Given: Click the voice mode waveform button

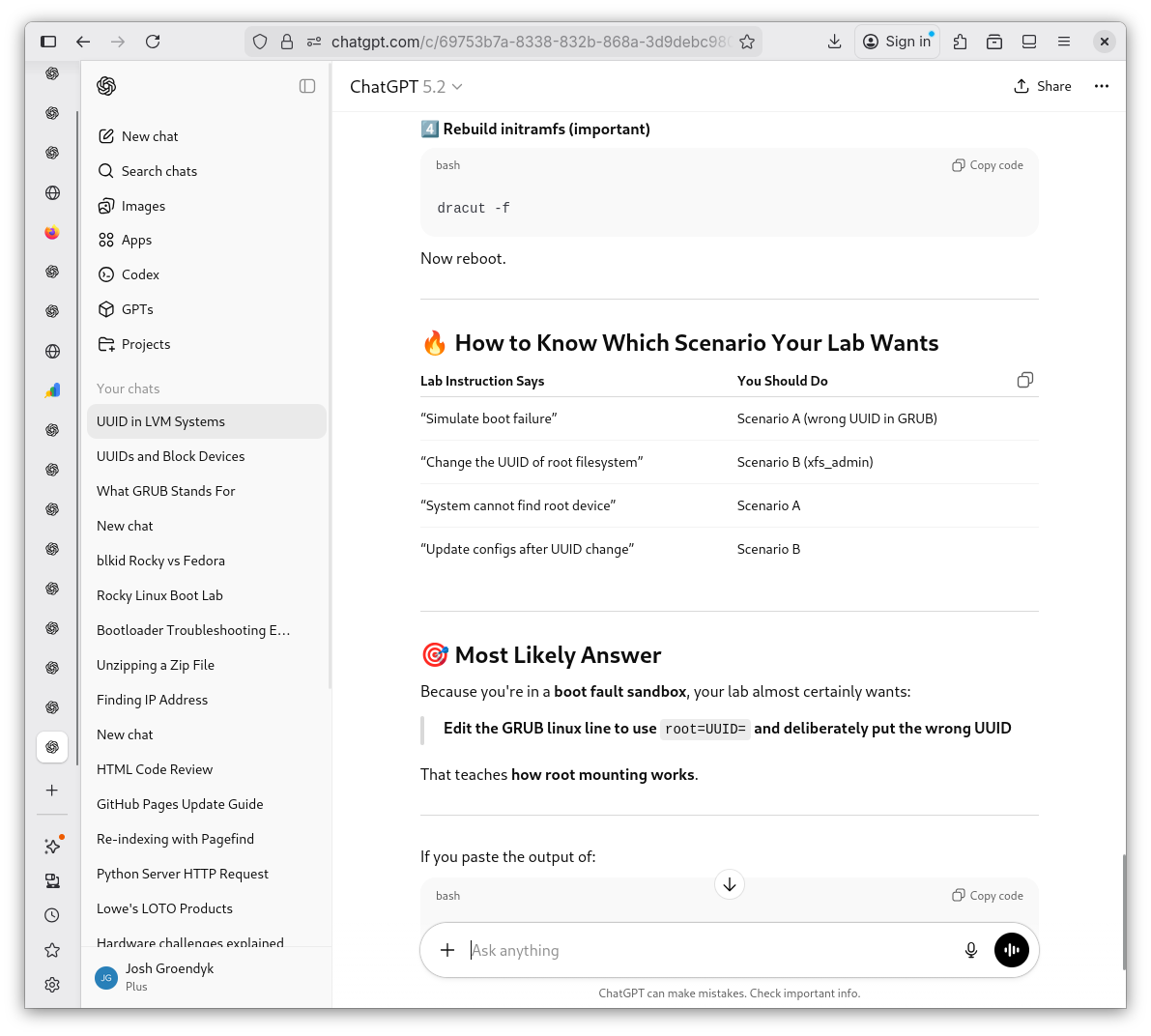Looking at the screenshot, I should tap(1011, 950).
